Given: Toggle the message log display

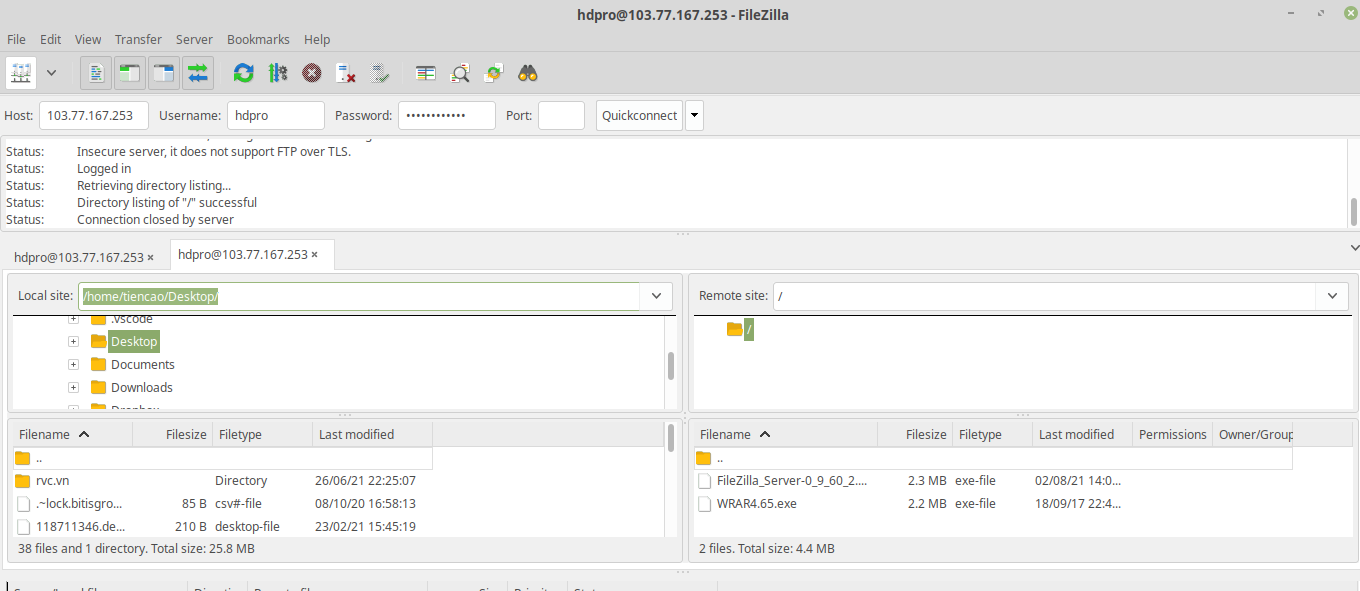Looking at the screenshot, I should pos(96,73).
